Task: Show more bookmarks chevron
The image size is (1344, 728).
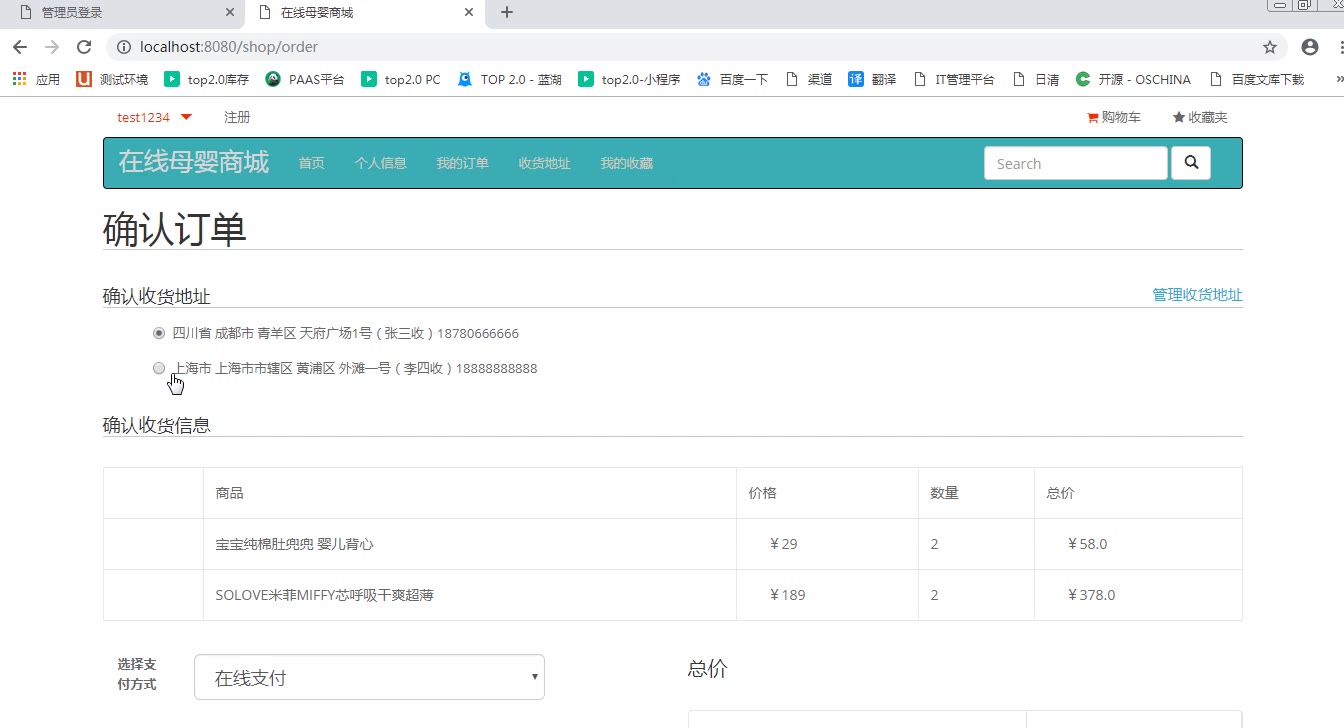Action: [x=1340, y=79]
